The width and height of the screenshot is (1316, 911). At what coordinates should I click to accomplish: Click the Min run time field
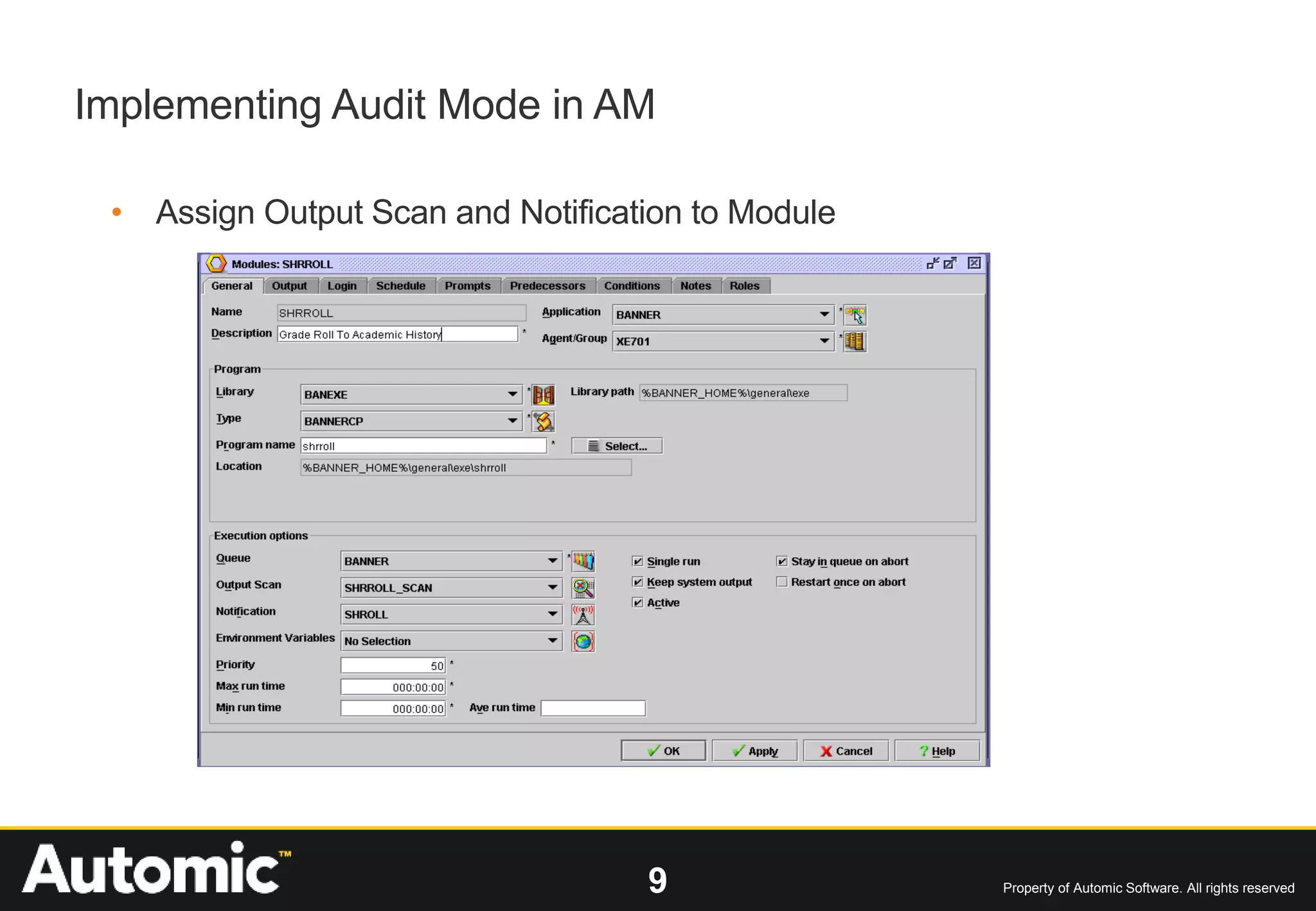(393, 709)
